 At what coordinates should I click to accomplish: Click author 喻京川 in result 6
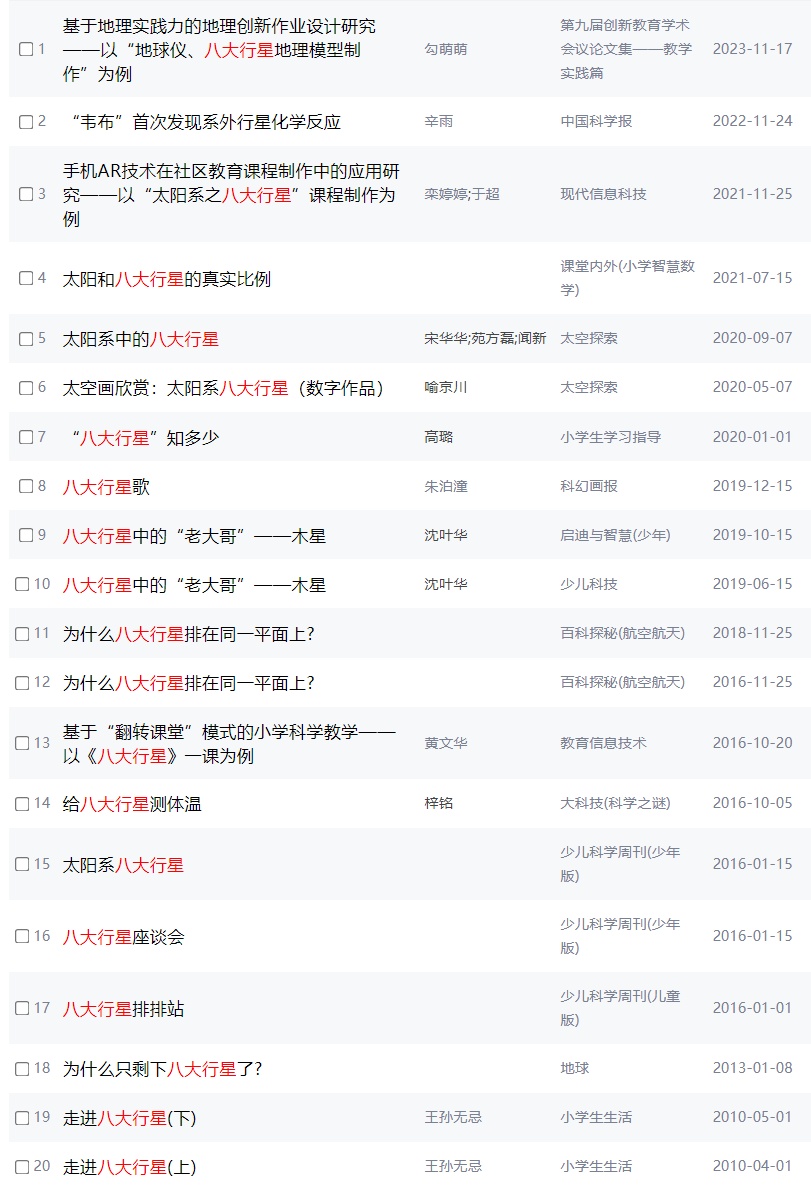(445, 387)
